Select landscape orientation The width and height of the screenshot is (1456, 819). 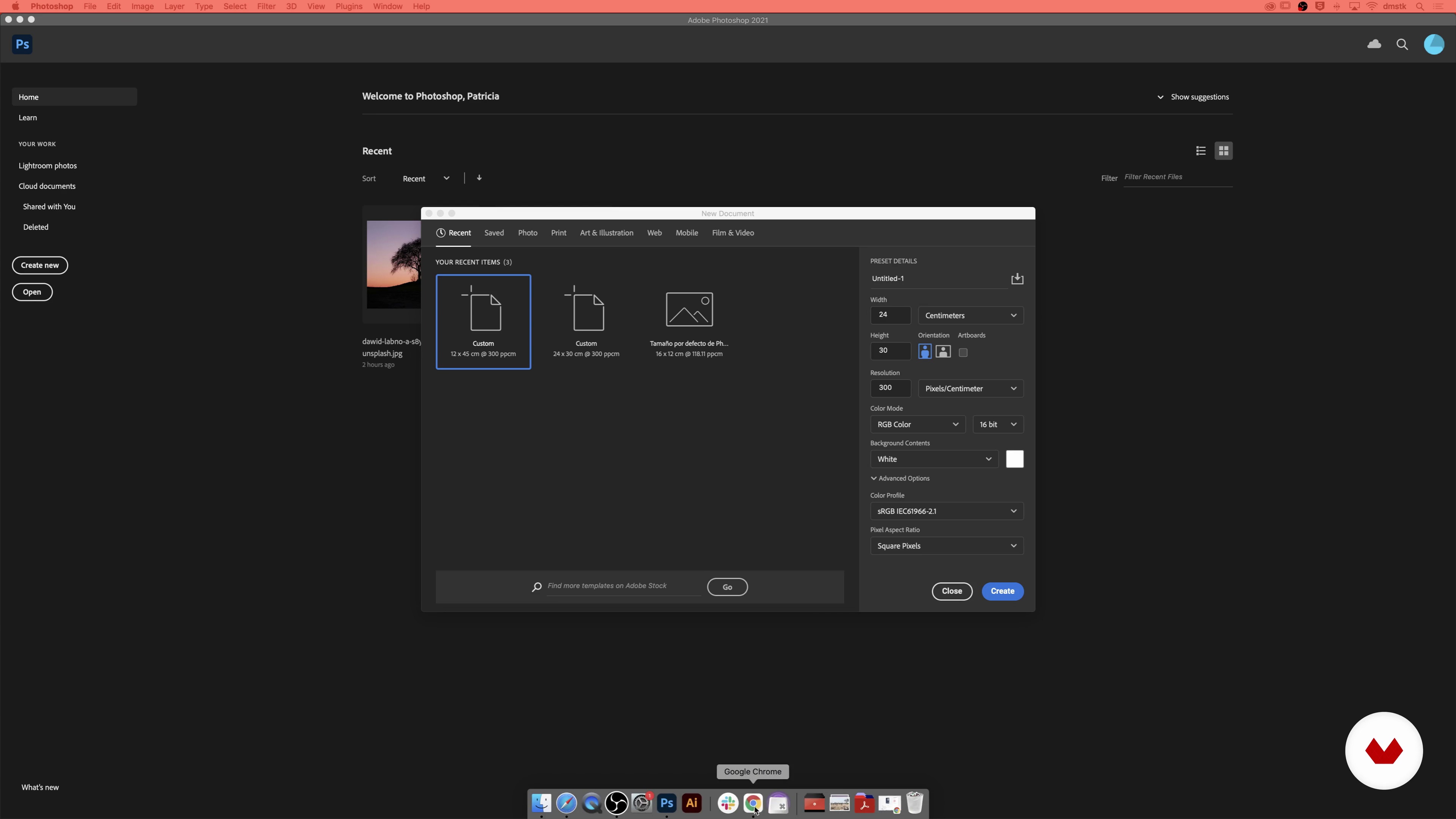943,351
